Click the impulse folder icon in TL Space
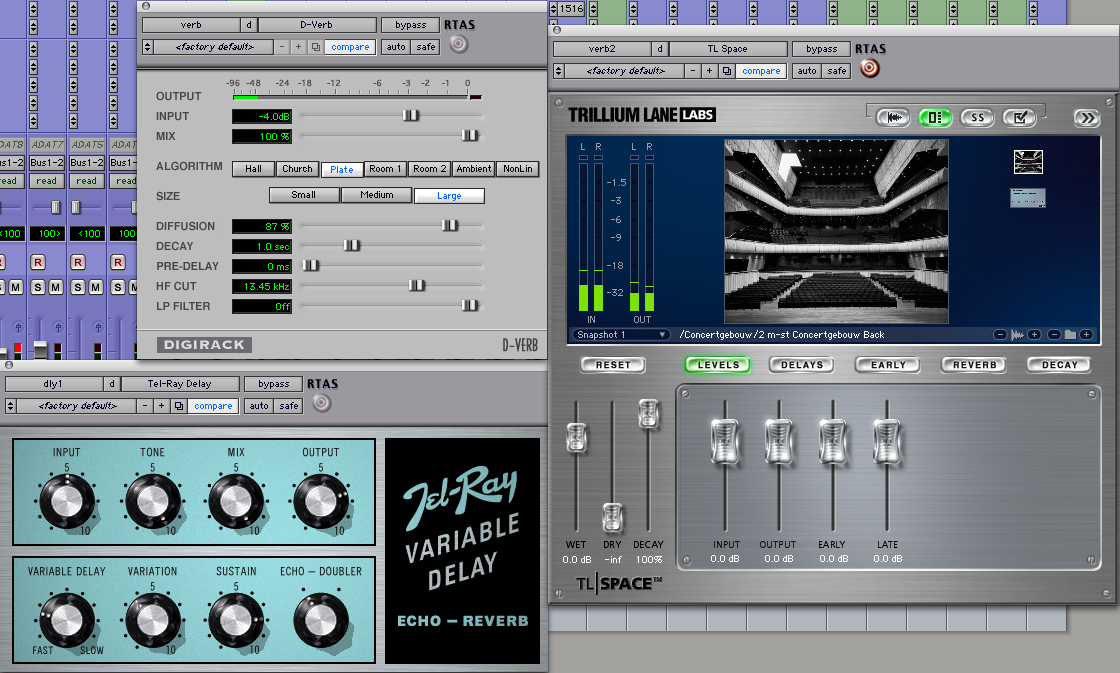This screenshot has width=1120, height=673. pos(1070,334)
